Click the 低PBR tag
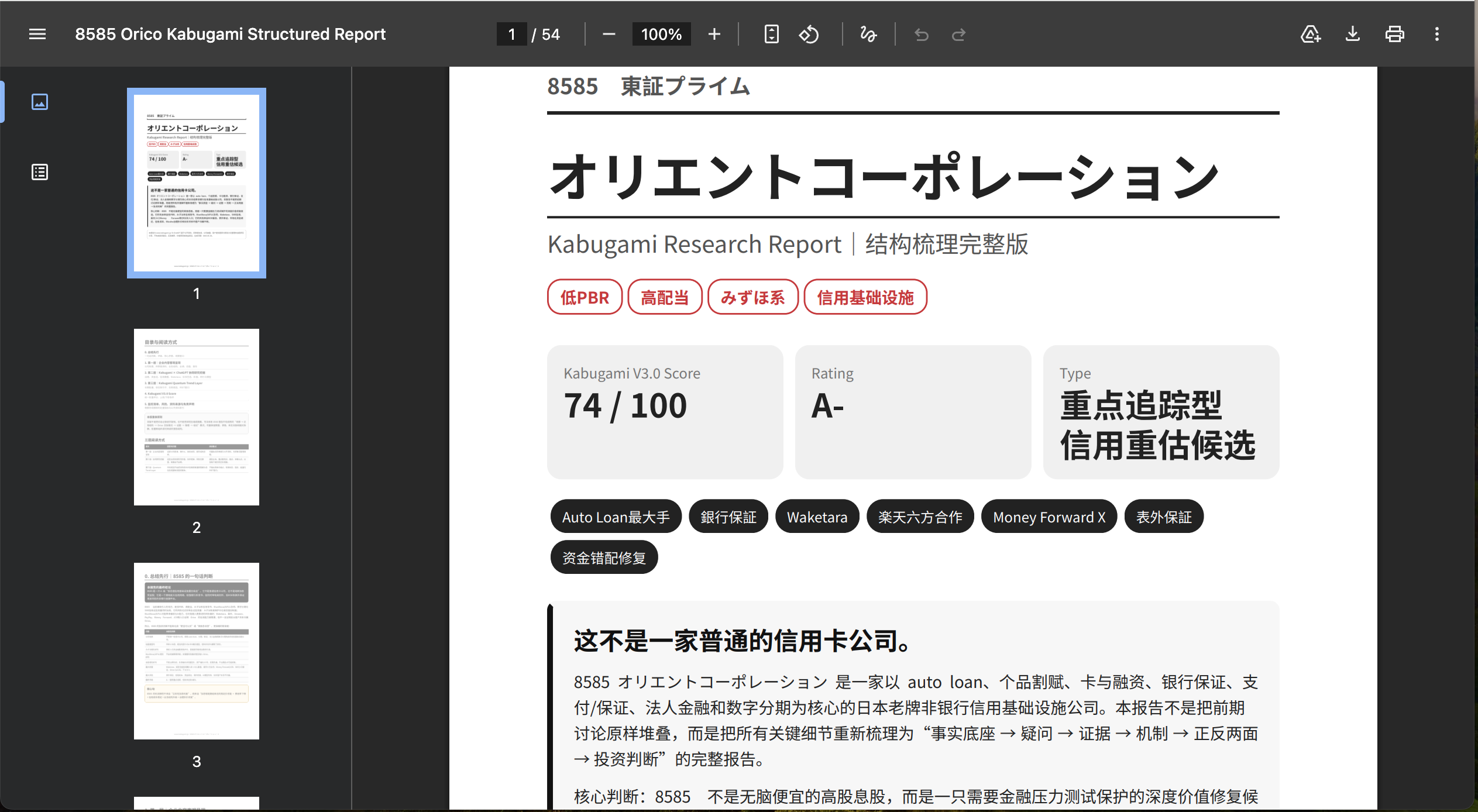 click(x=585, y=297)
